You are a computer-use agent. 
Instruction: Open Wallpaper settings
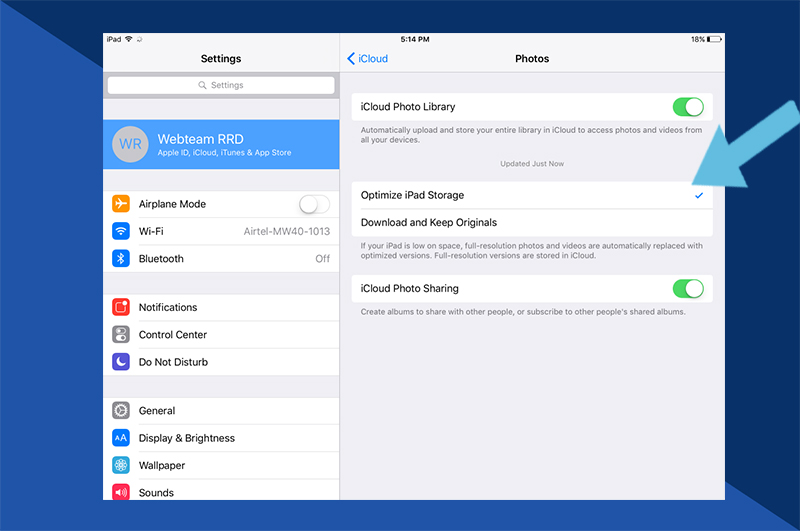[221, 465]
